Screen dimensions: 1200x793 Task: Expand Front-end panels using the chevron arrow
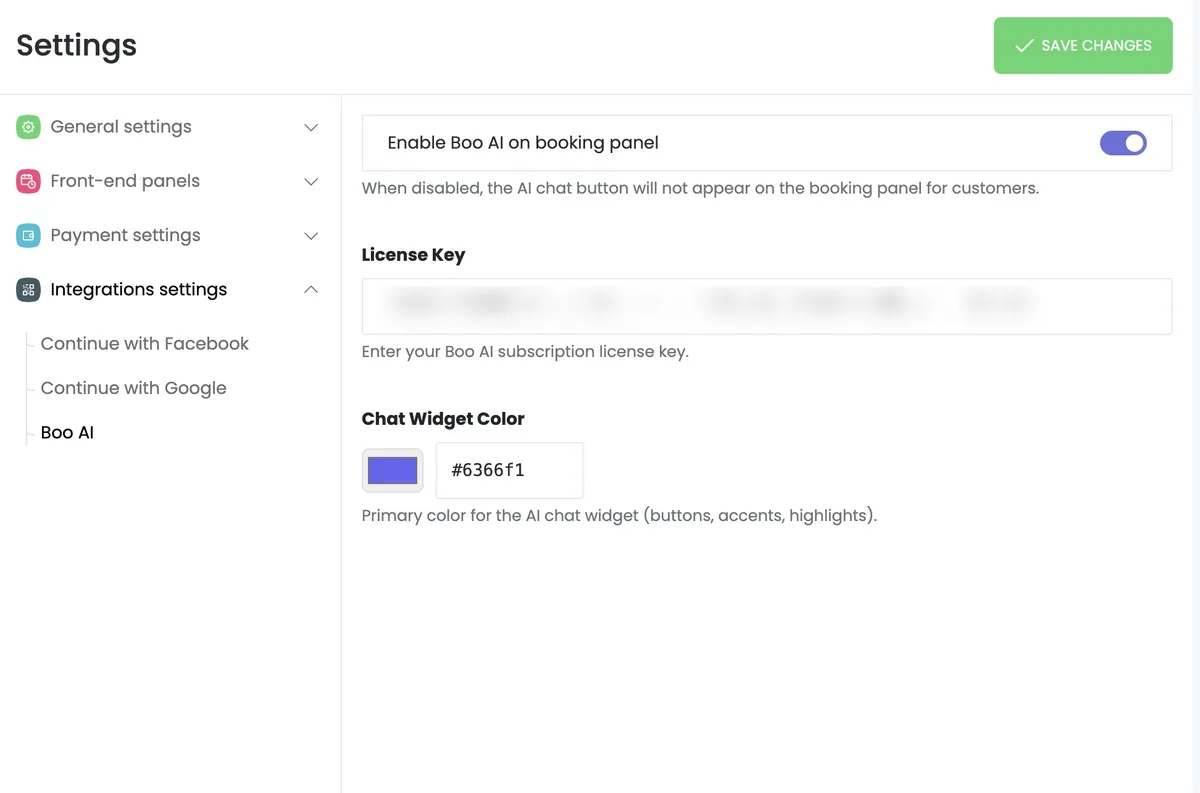[311, 182]
